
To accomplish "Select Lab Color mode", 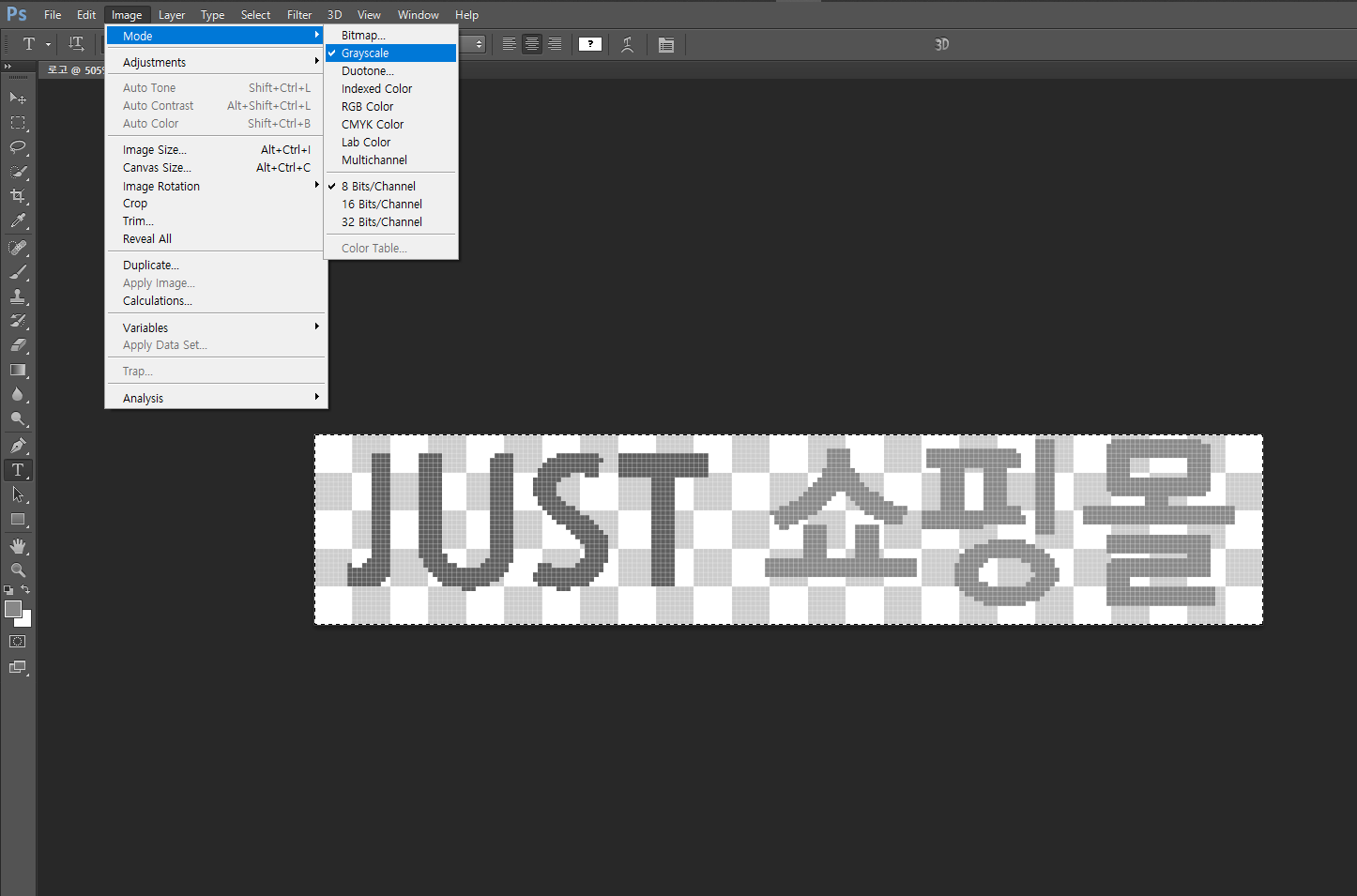I will [391, 143].
